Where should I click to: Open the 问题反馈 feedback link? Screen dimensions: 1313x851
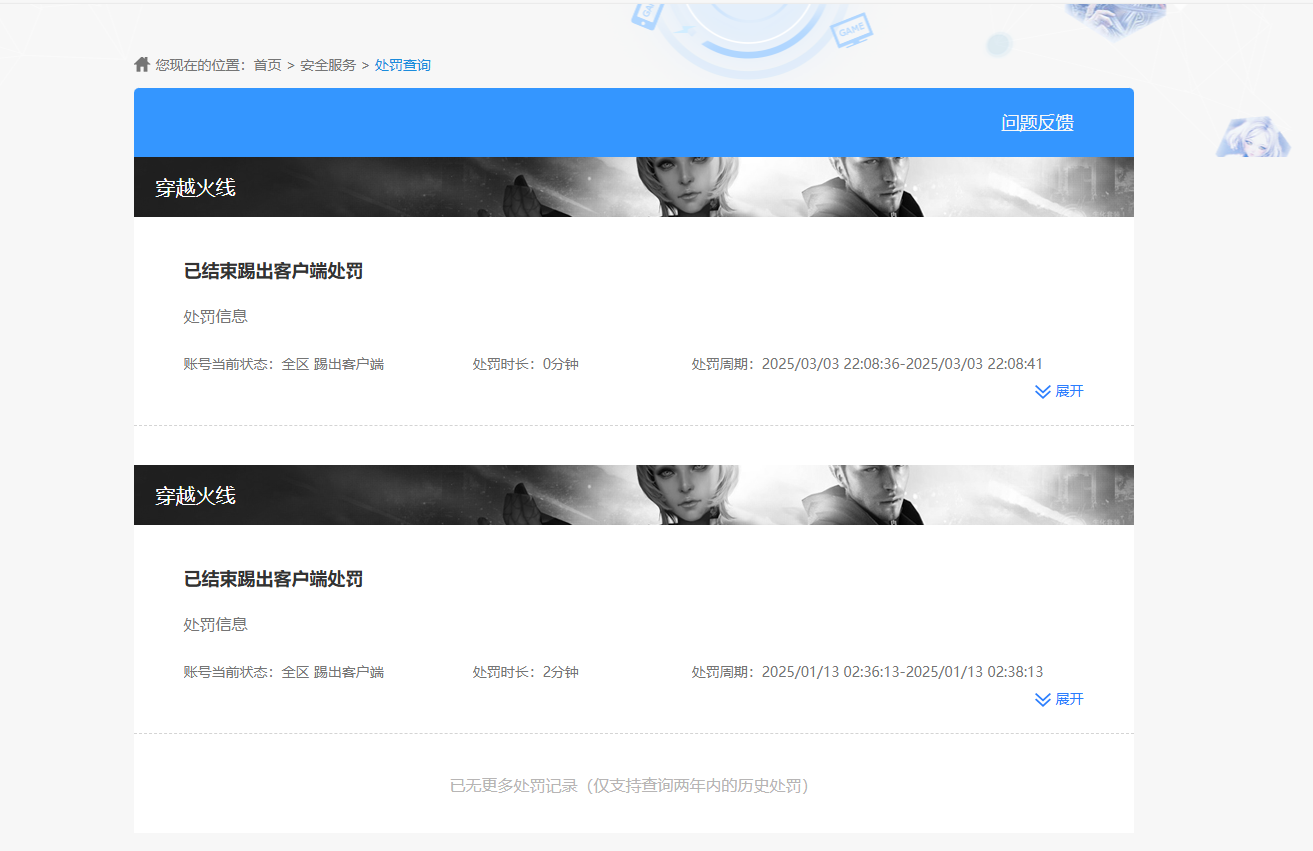click(1037, 123)
